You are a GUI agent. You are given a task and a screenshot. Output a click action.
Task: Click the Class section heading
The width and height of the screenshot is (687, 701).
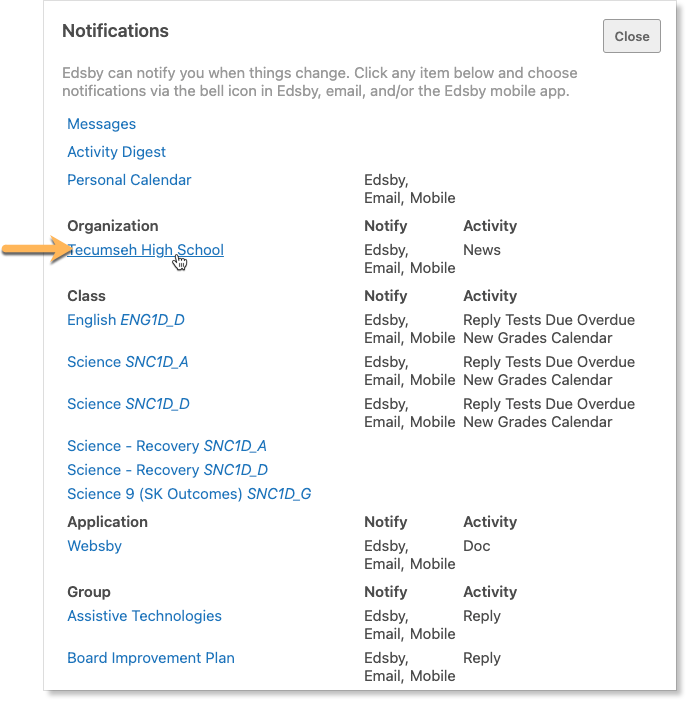tap(86, 296)
